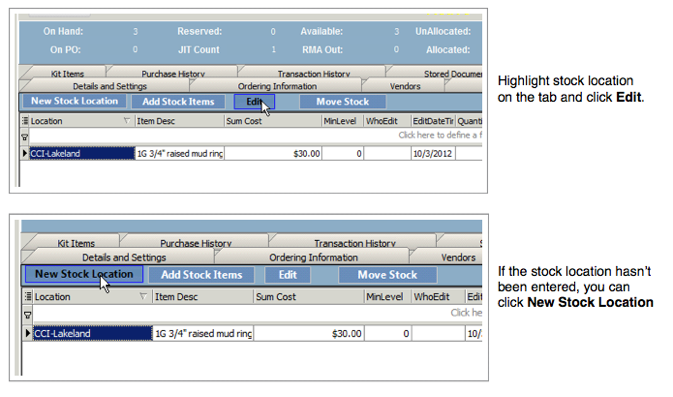This screenshot has height=397, width=673.
Task: Sort by the Item Desc column header in the upper grid
Action: pyautogui.click(x=179, y=121)
